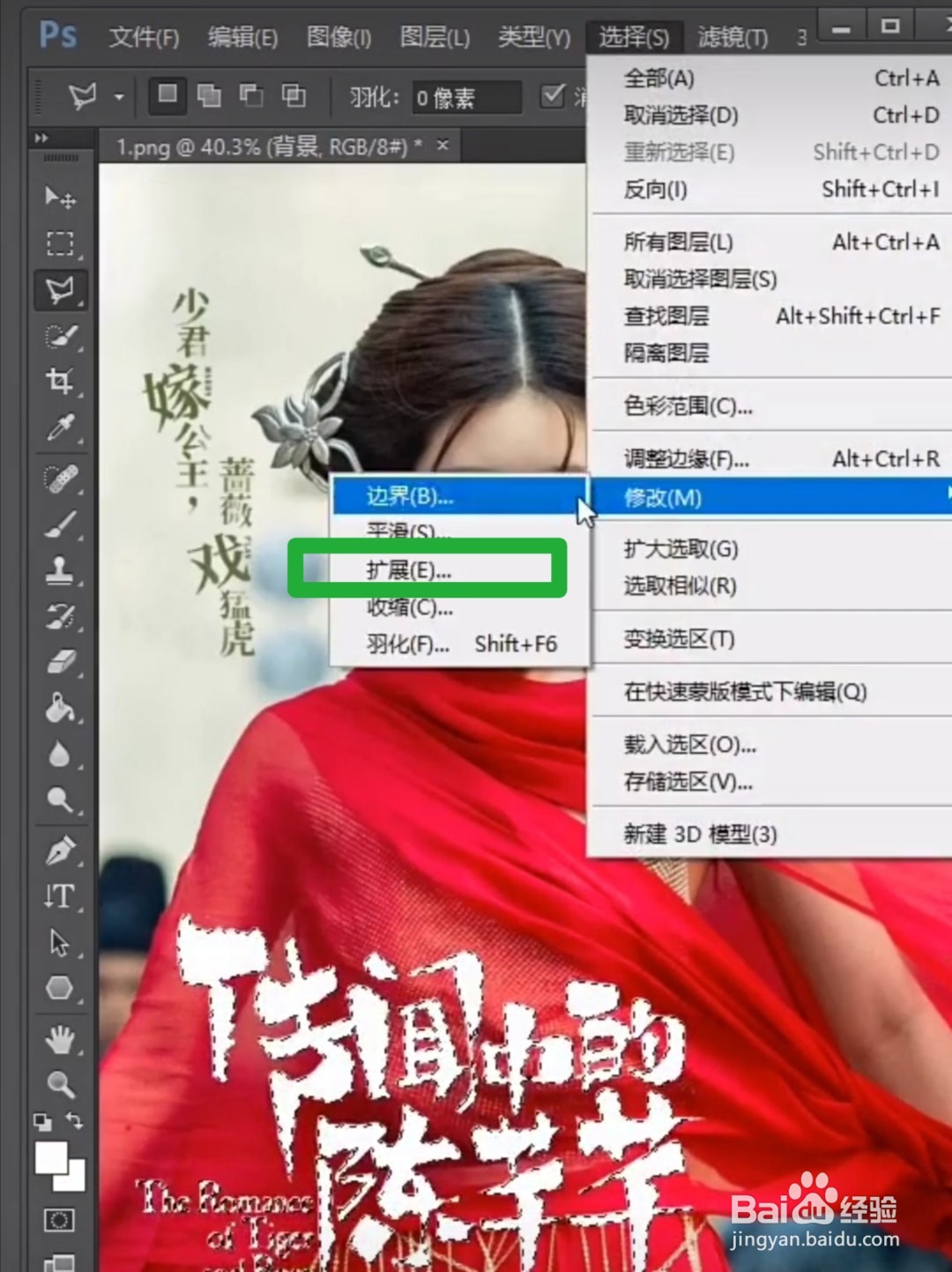
Task: Select the Spot Healing Brush tool
Action: 60,479
